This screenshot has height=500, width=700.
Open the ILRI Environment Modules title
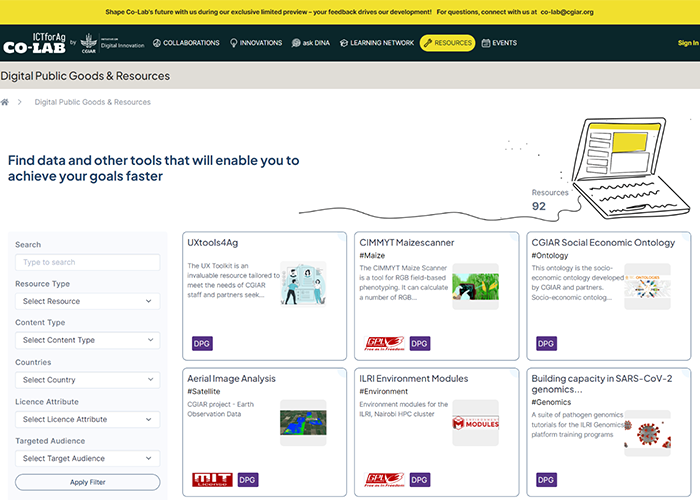click(414, 379)
